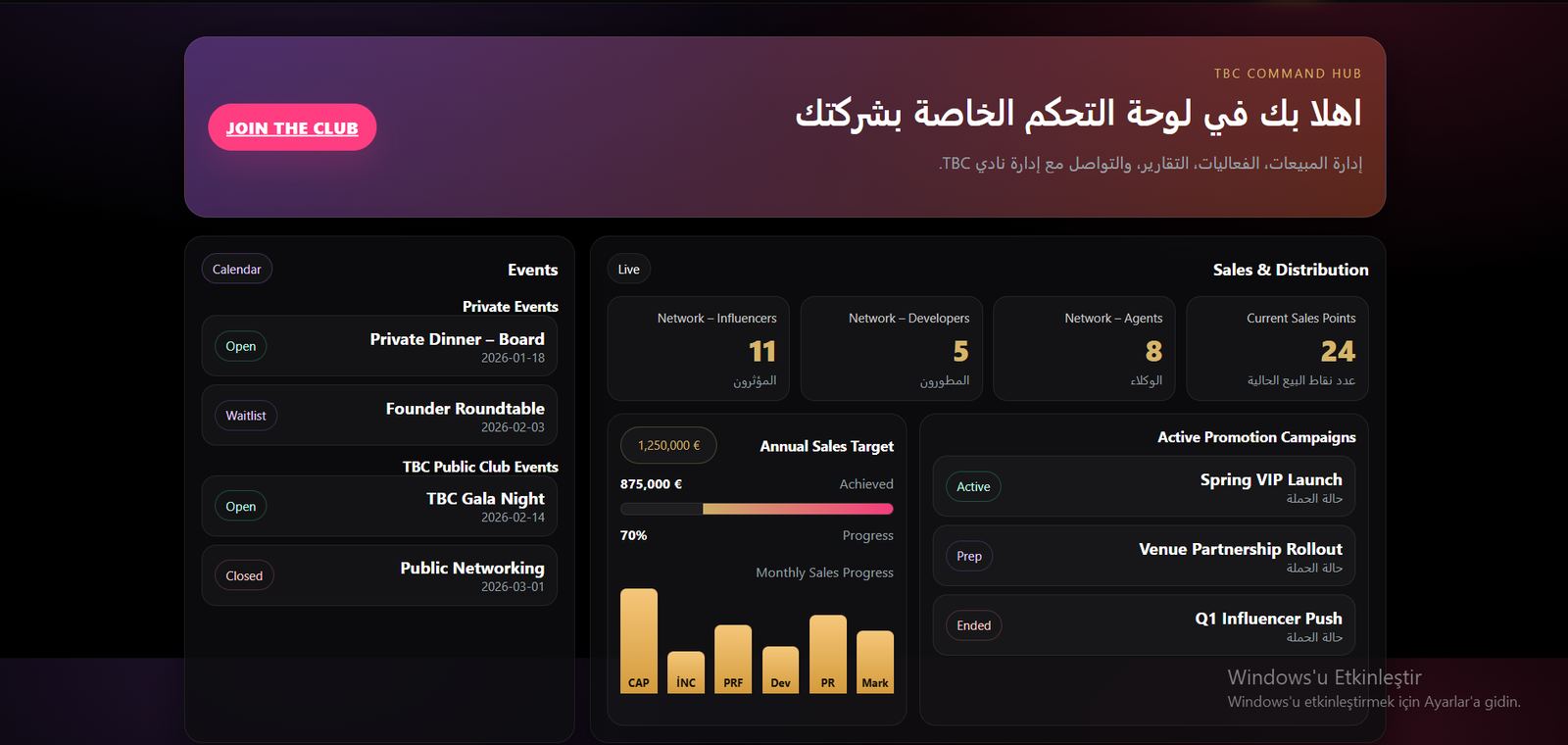Click Open status on Private Dinner
This screenshot has height=745, width=1568.
tap(241, 346)
